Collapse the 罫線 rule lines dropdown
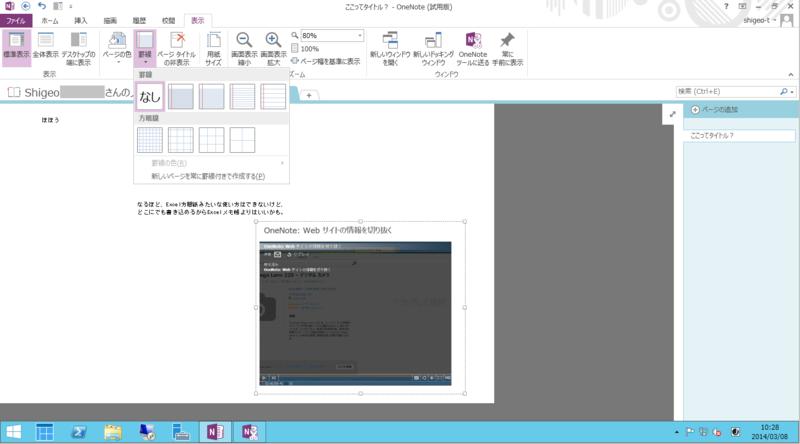800x444 pixels. pos(145,48)
